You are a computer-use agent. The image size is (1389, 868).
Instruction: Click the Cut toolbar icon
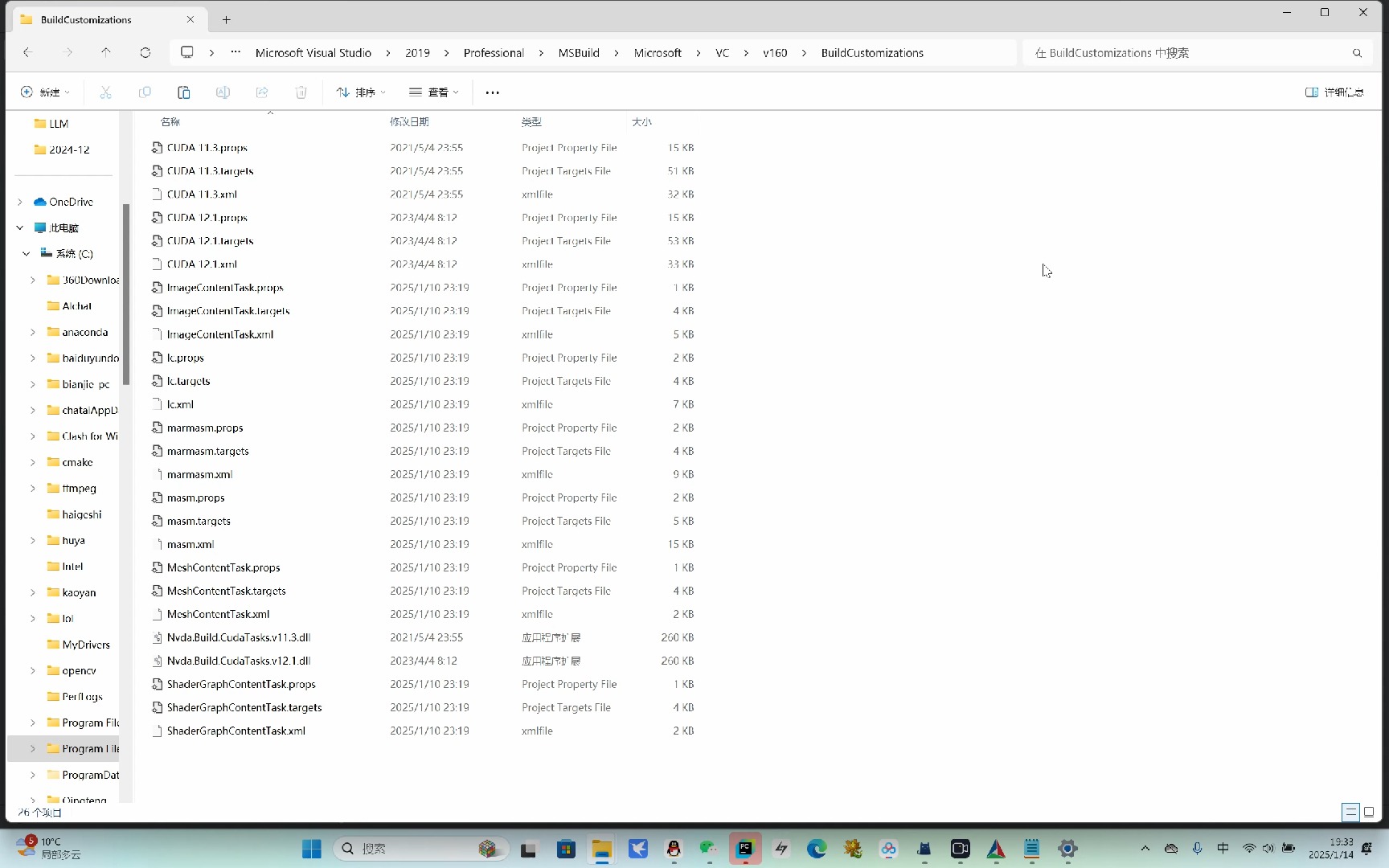point(105,92)
